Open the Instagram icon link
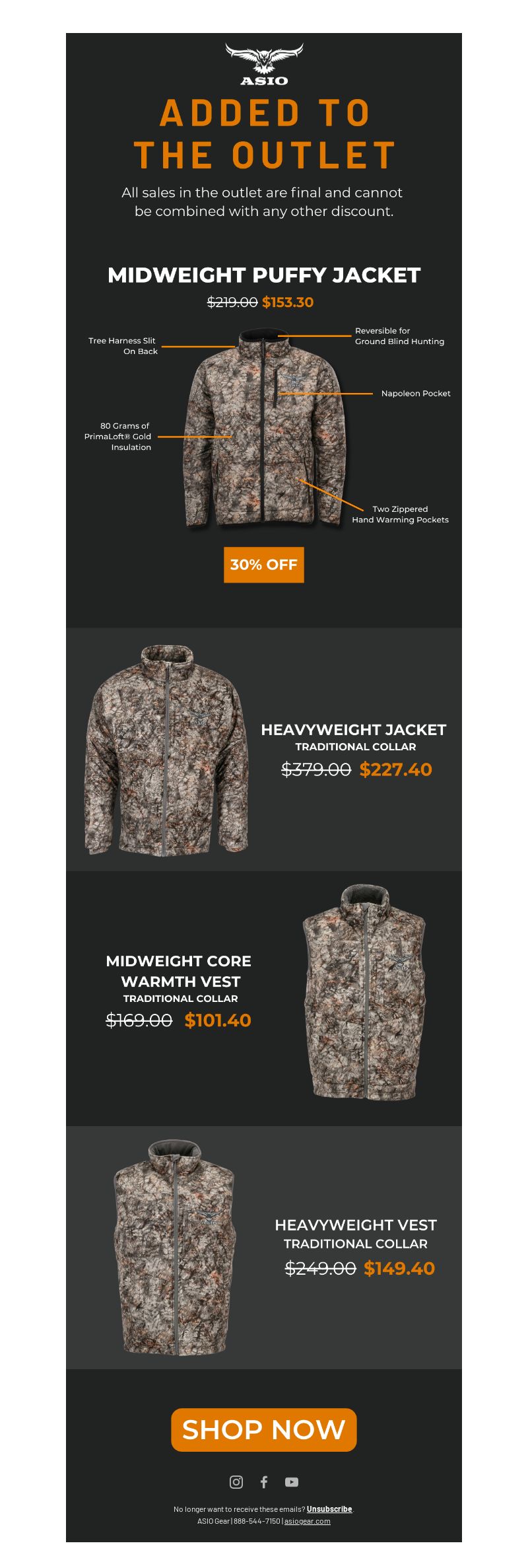Image resolution: width=528 pixels, height=1568 pixels. coord(236,1481)
